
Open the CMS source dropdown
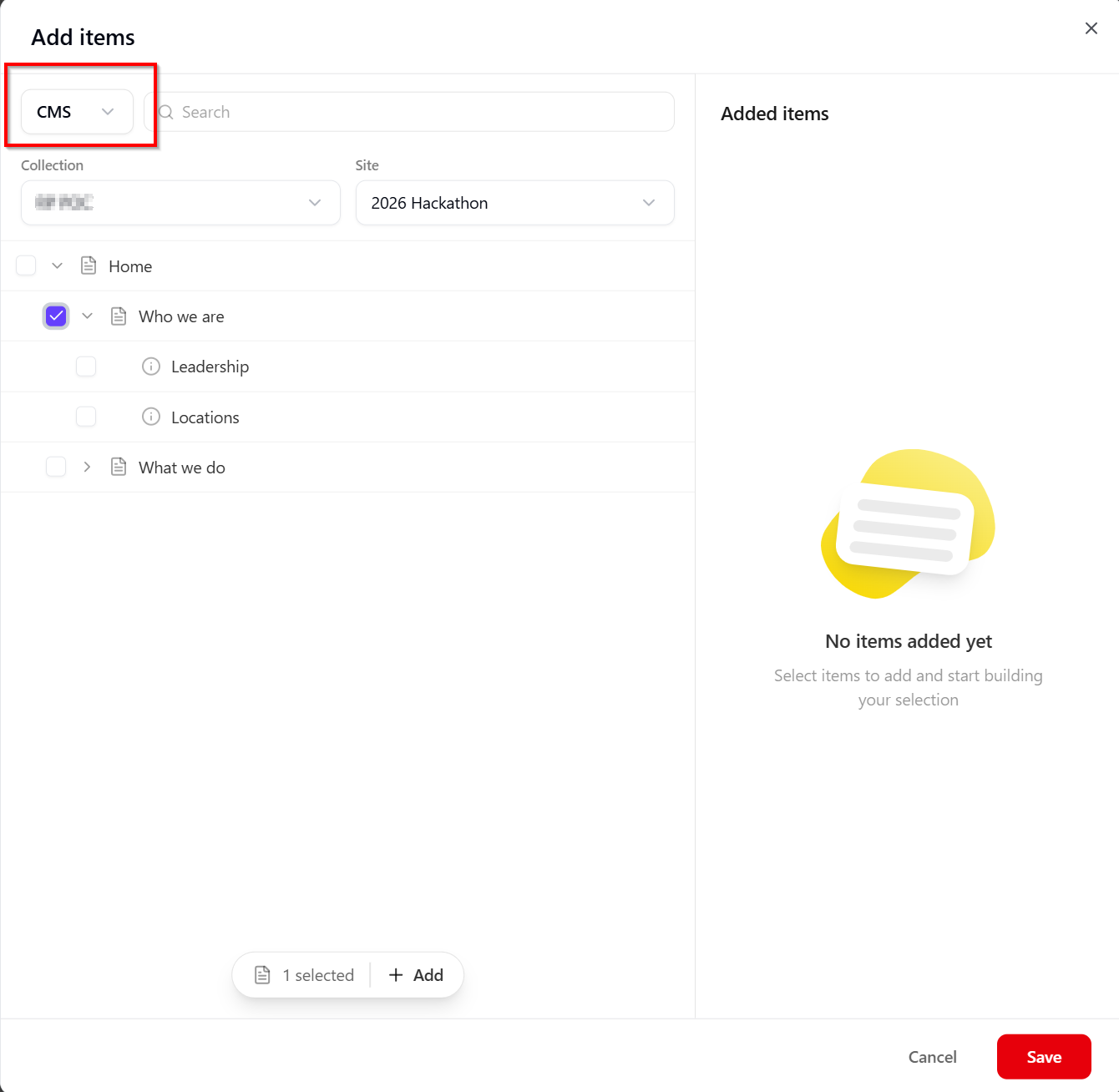(77, 112)
